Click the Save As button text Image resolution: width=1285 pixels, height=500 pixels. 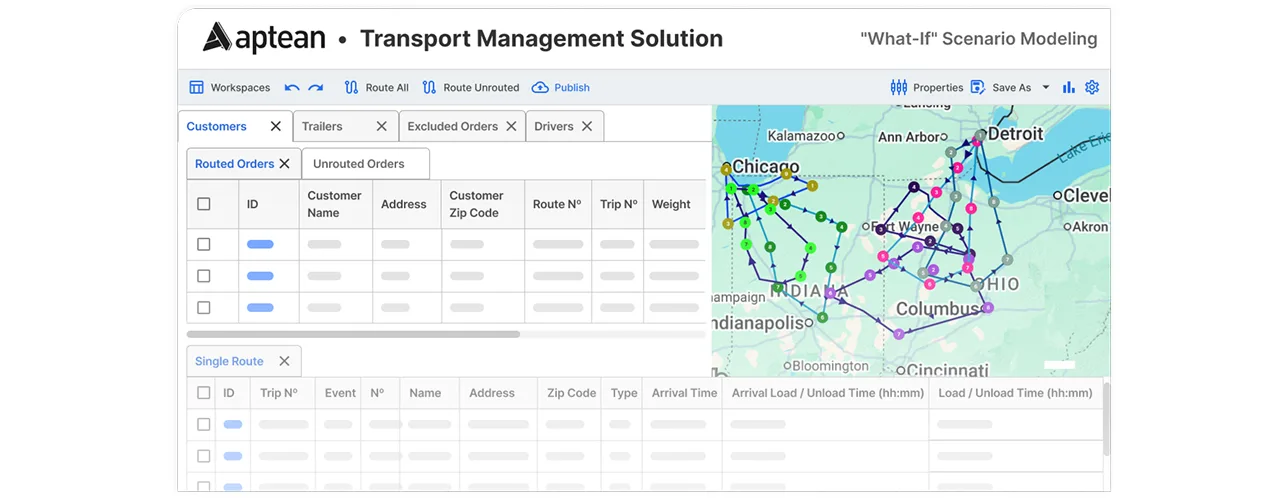click(x=1011, y=88)
